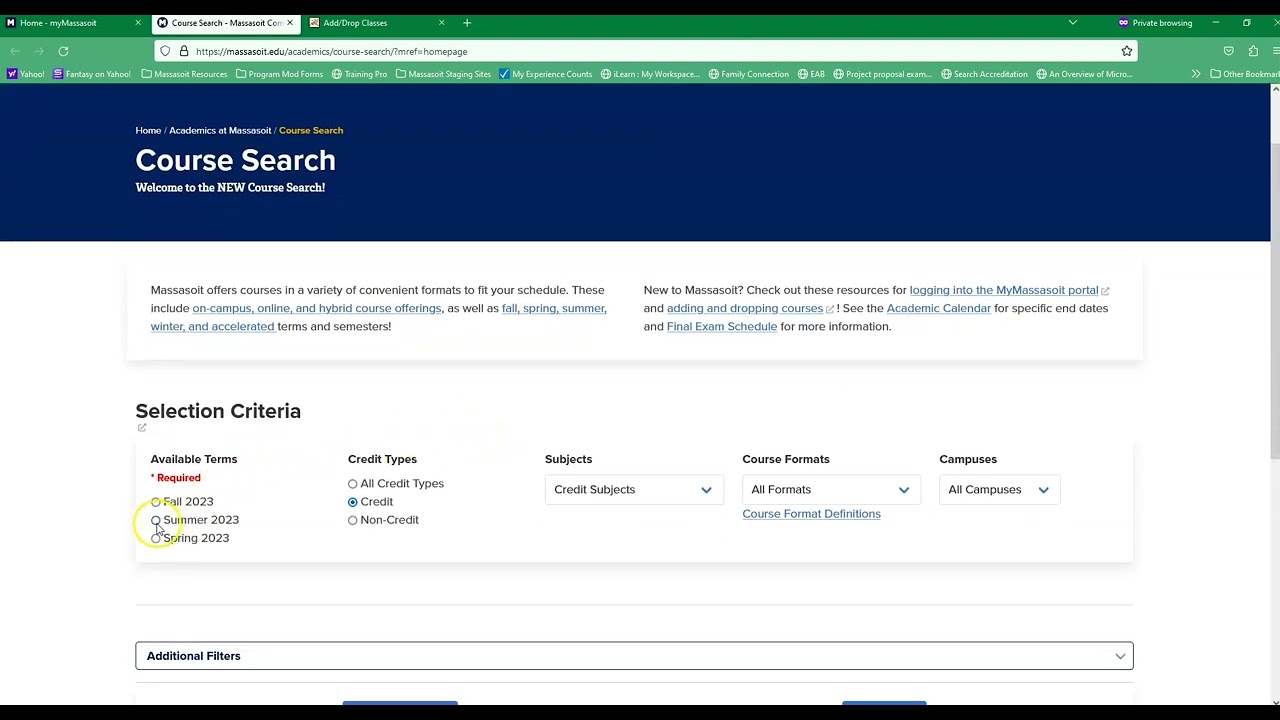1280x720 pixels.
Task: Show more bookmarks with the double chevron
Action: [x=1196, y=74]
